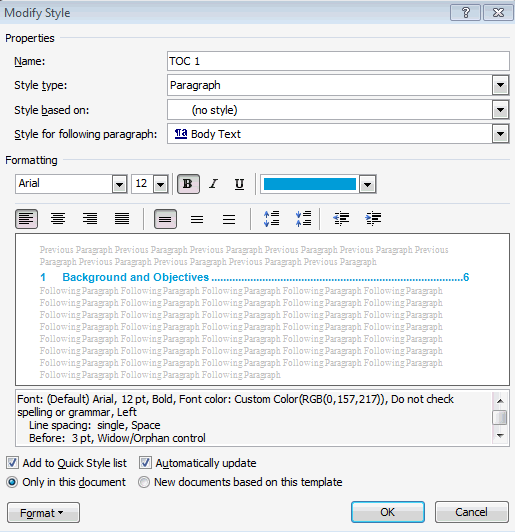
Task: Click the Background and Objectives preview text
Action: (x=136, y=277)
